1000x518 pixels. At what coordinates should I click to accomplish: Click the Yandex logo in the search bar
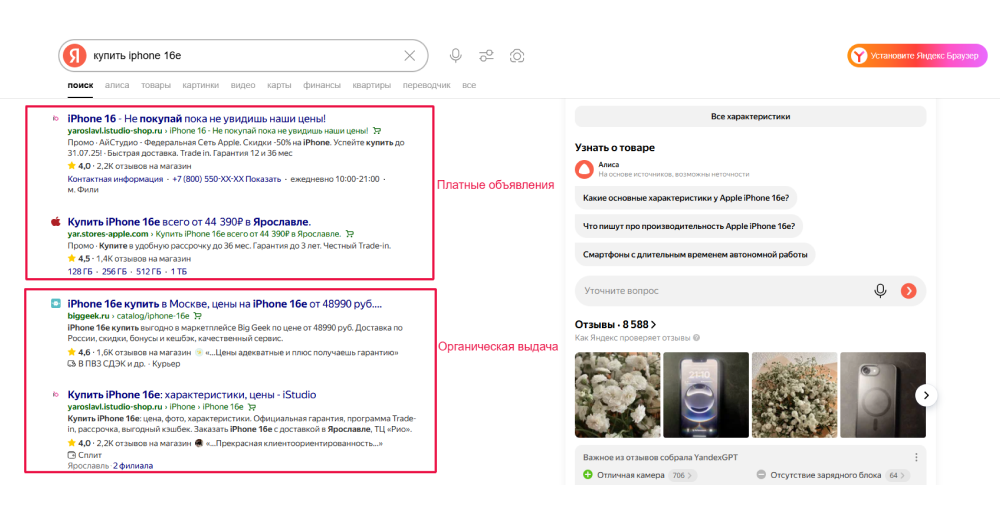click(75, 56)
